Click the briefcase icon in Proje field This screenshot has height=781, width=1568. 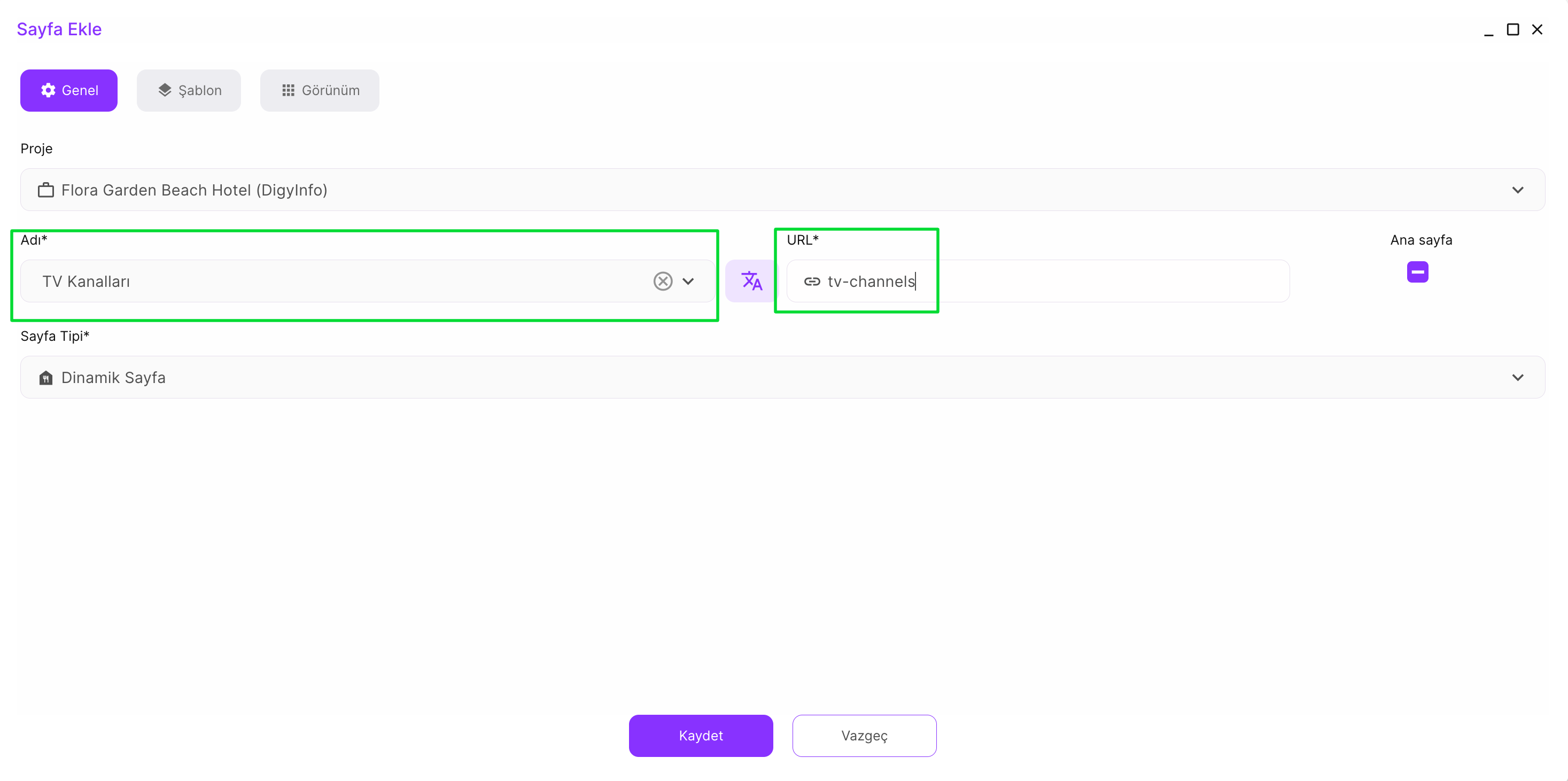click(45, 190)
